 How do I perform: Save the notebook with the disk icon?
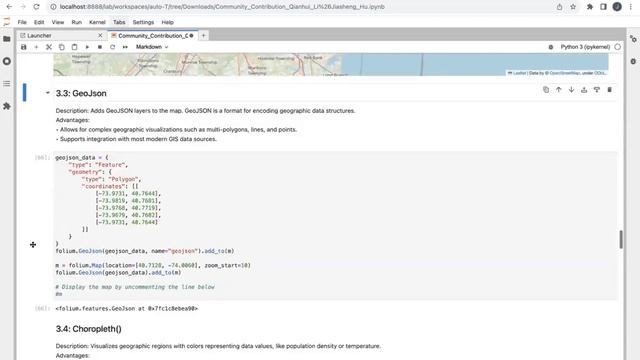point(24,47)
